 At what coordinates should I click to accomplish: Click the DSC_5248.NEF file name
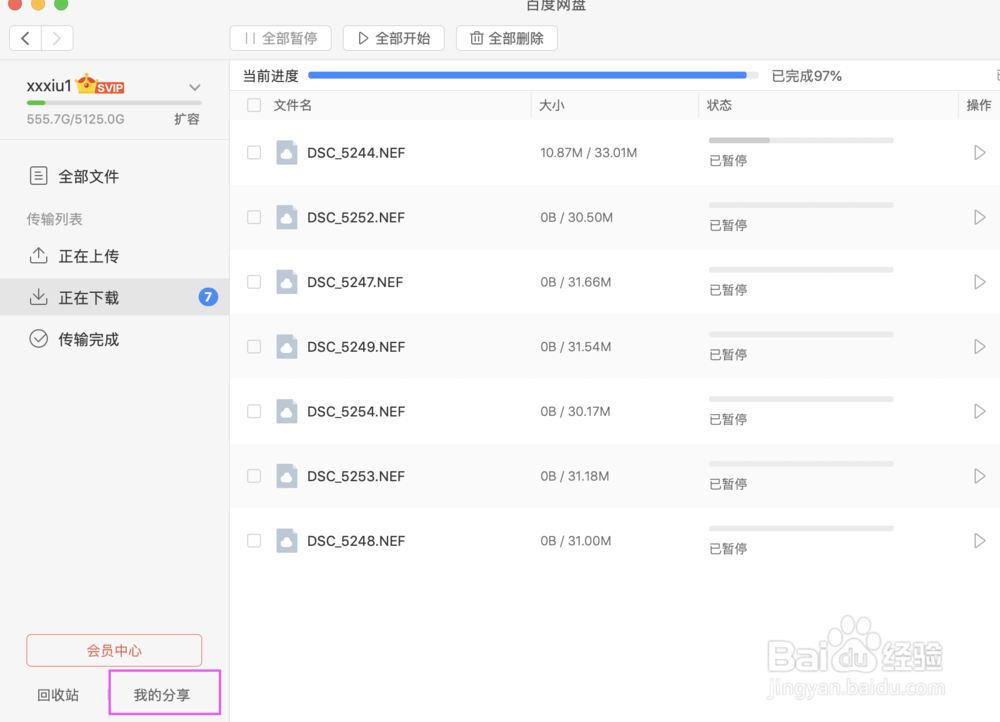(356, 542)
